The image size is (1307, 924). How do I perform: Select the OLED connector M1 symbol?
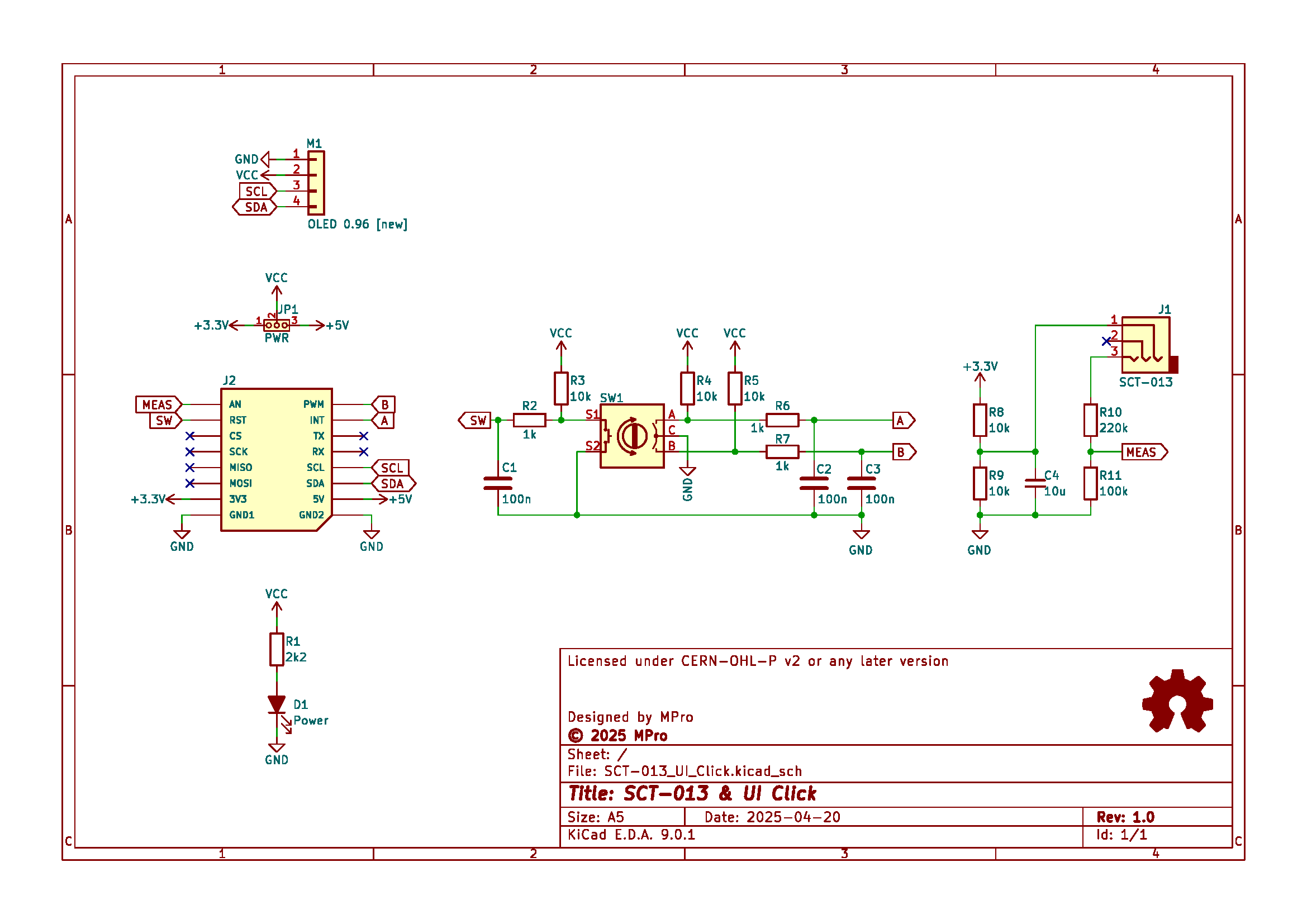click(x=316, y=183)
